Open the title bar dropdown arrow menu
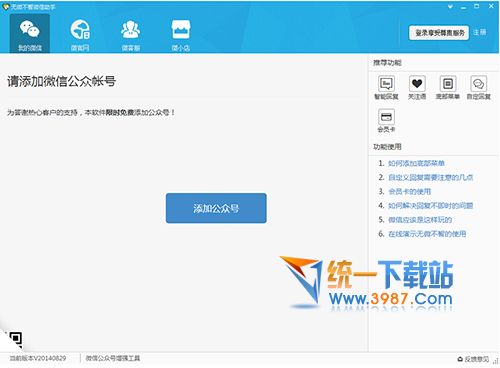The image size is (500, 368). pyautogui.click(x=450, y=7)
